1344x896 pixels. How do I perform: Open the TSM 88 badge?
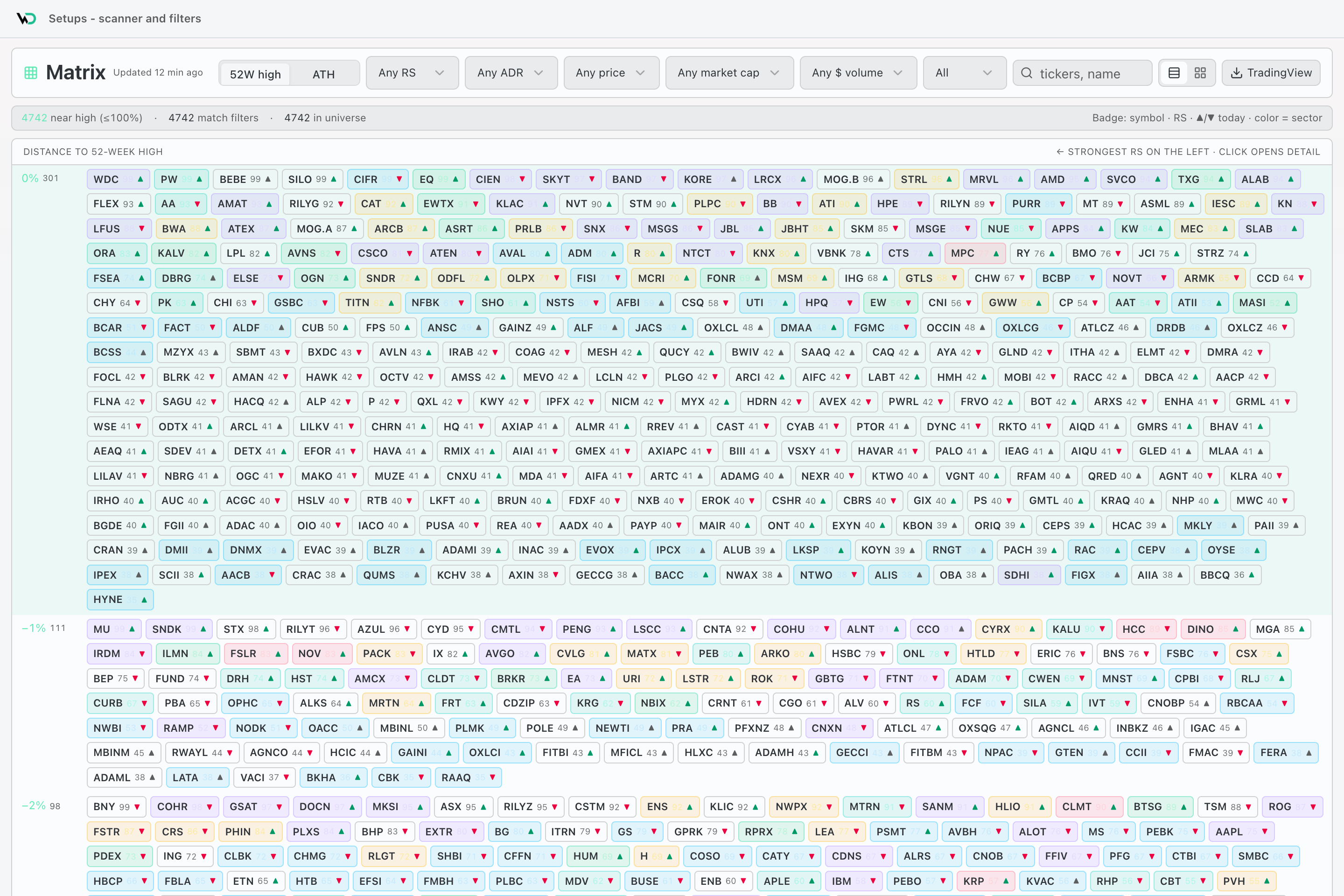[x=1227, y=807]
